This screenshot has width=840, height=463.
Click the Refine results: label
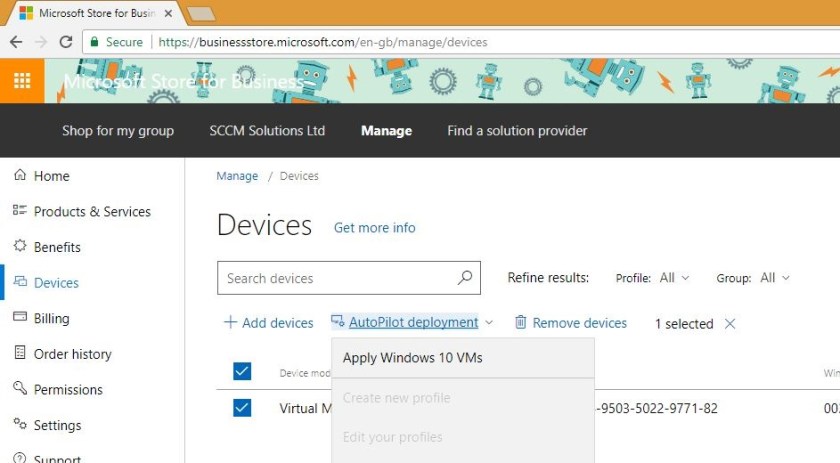pyautogui.click(x=548, y=278)
